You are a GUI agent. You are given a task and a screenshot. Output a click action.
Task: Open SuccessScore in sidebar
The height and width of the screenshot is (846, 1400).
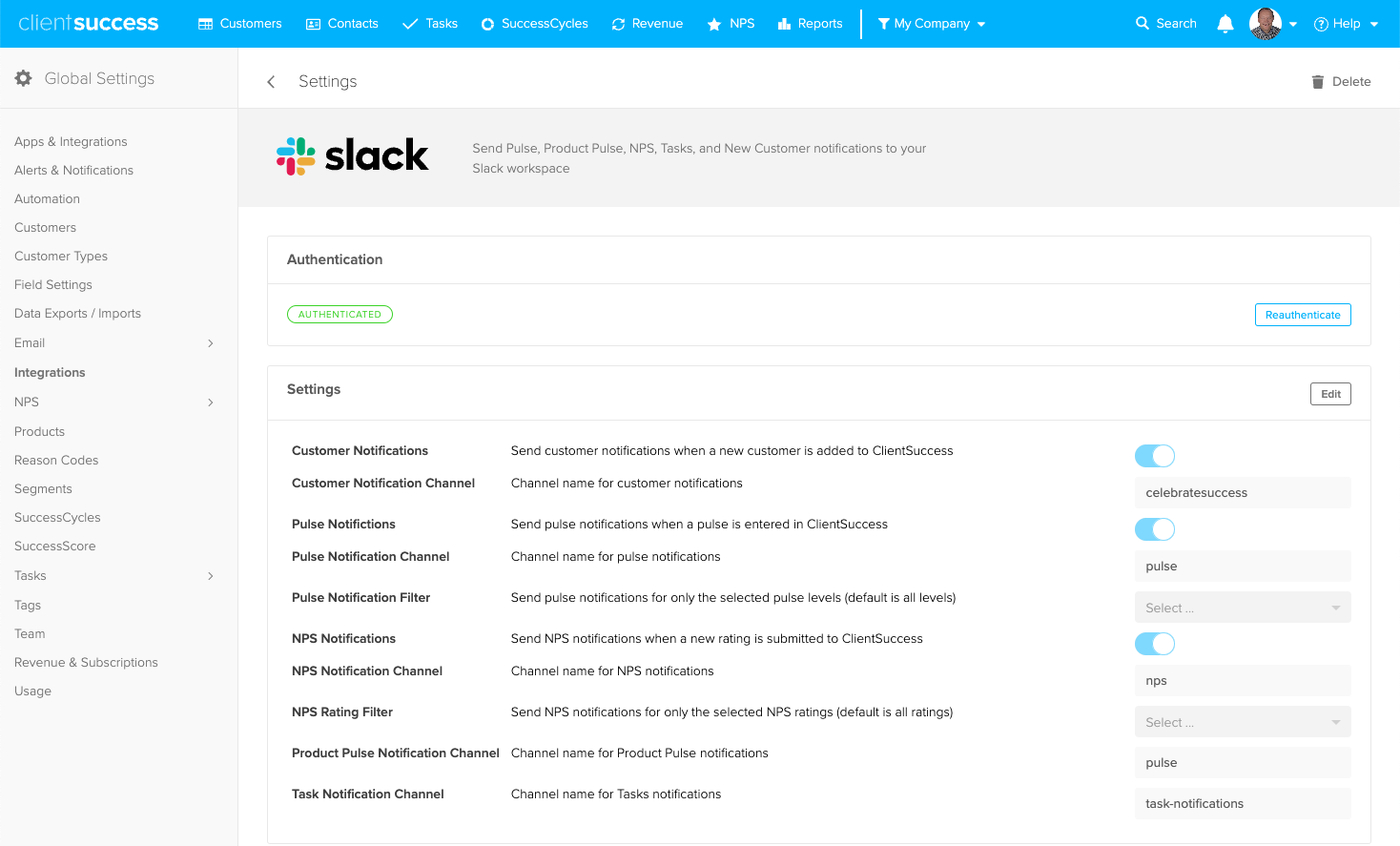click(x=55, y=546)
